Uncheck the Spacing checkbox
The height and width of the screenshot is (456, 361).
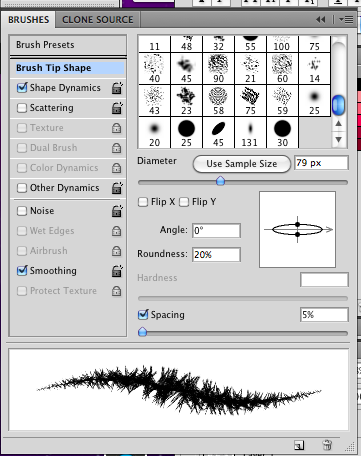tap(143, 314)
